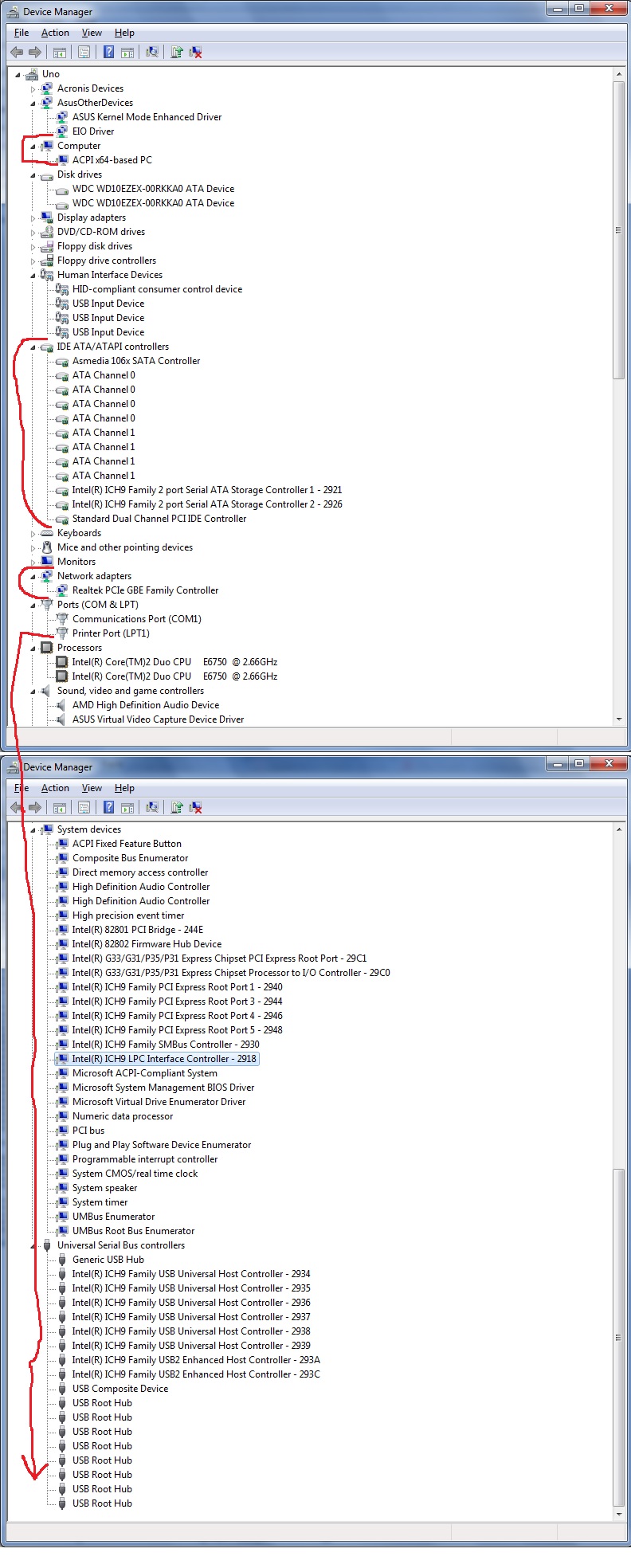Select the Realtek PCIe GBE Family Controller icon
631x1568 pixels.
pyautogui.click(x=62, y=590)
